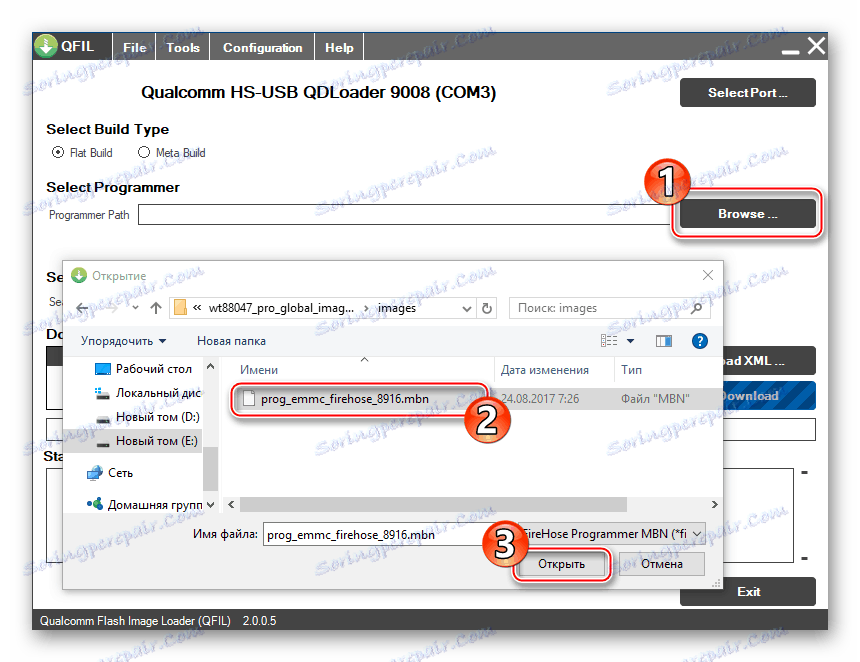Click Browse for programmer path

[747, 213]
